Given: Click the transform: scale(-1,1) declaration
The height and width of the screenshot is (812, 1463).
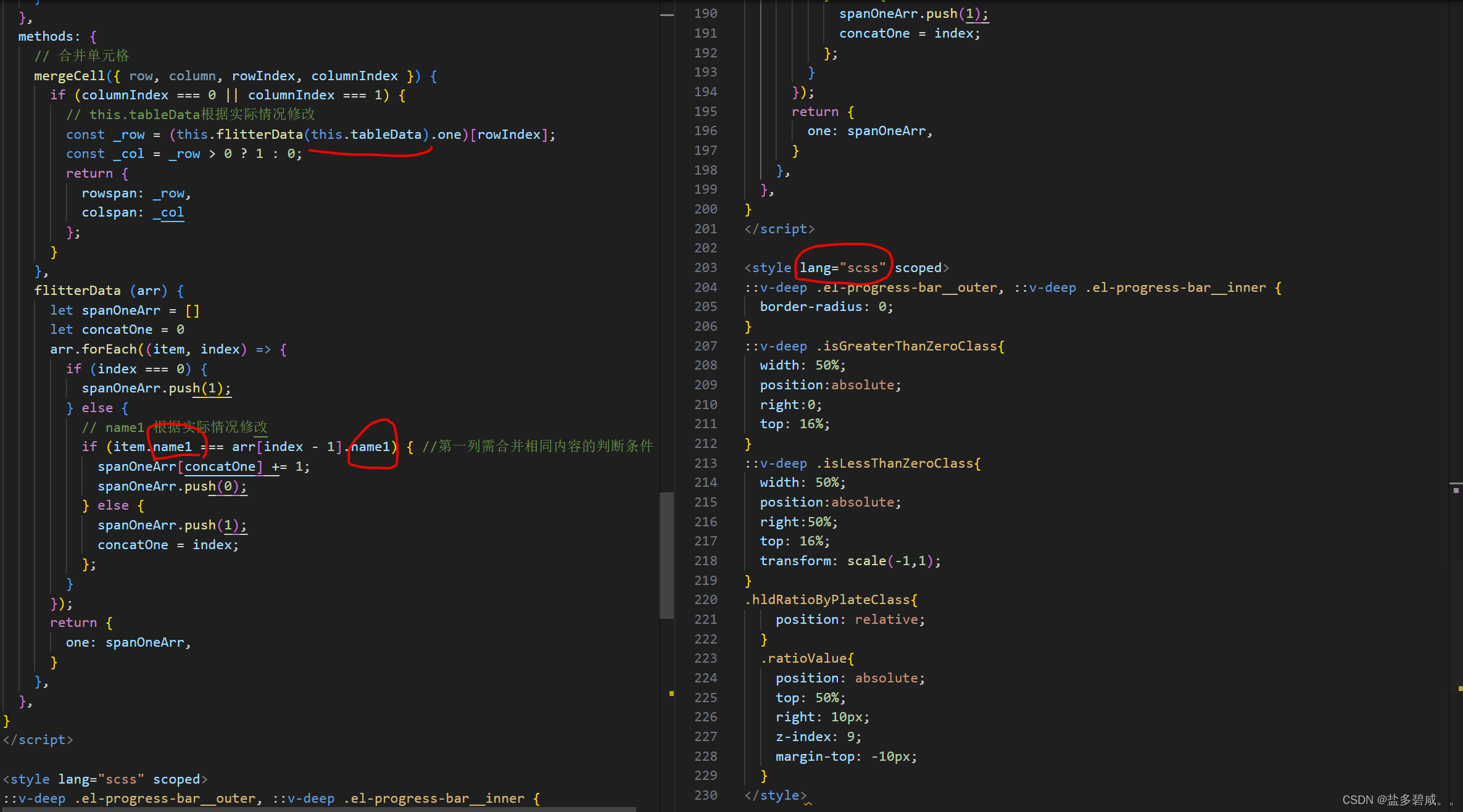Looking at the screenshot, I should (849, 561).
